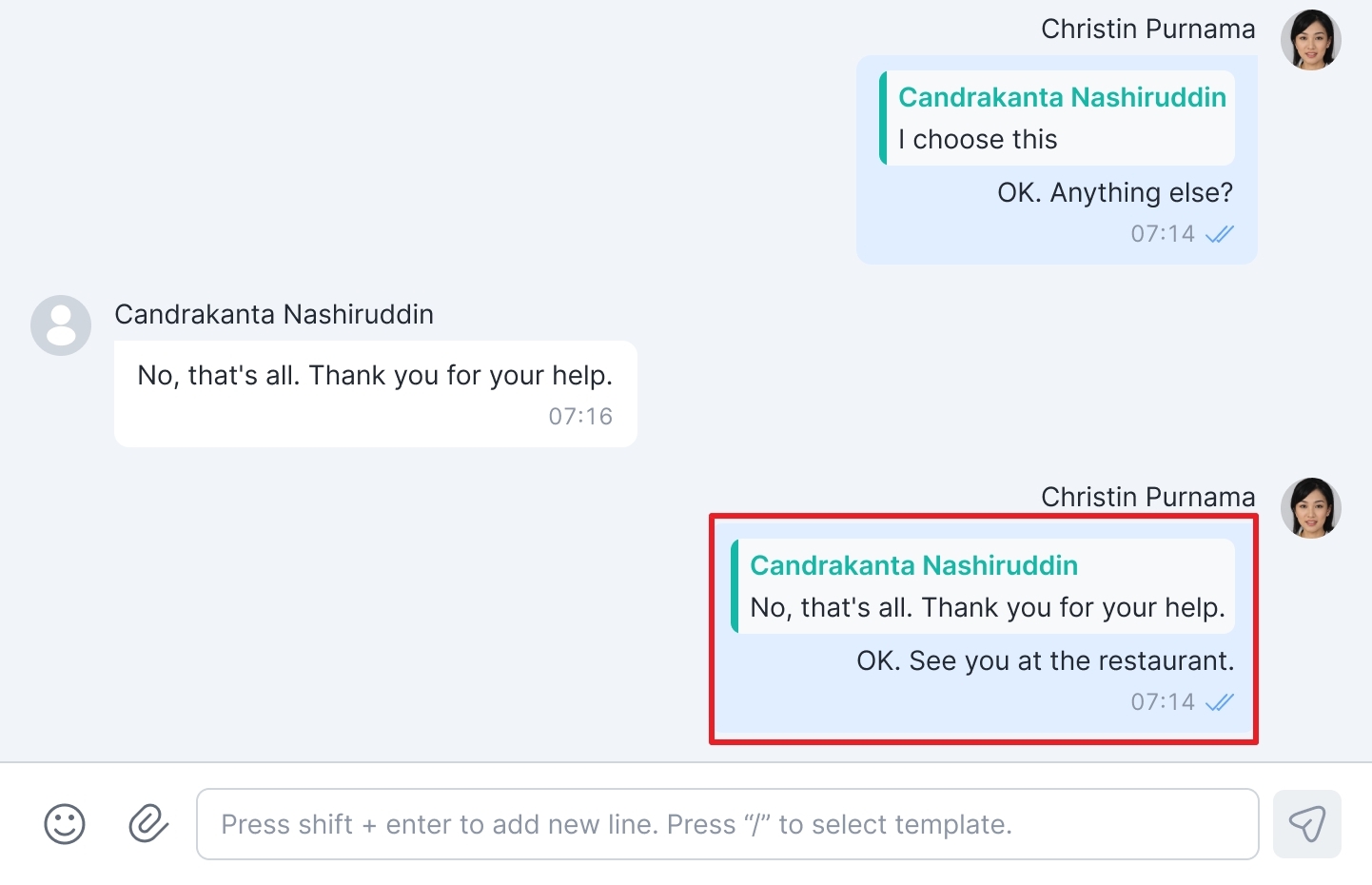This screenshot has height=885, width=1372.
Task: Select the text "OK. See you at the restaurant."
Action: [x=1046, y=660]
